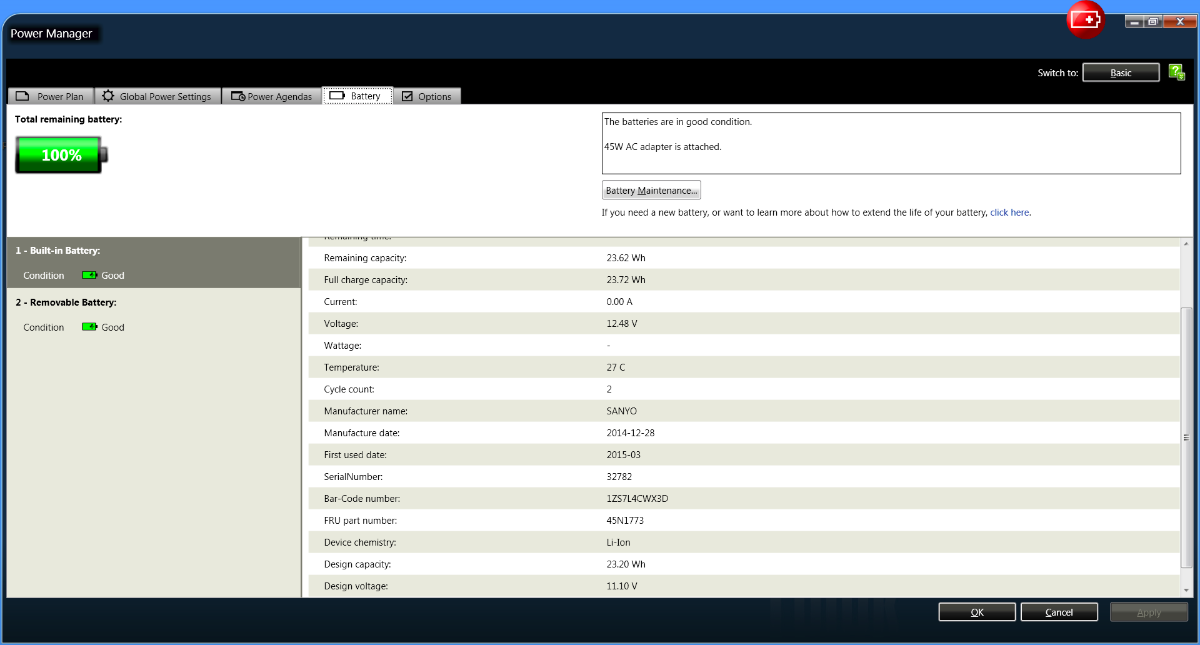Click the Built-in Battery green condition icon
The width and height of the screenshot is (1200, 645).
(x=90, y=275)
